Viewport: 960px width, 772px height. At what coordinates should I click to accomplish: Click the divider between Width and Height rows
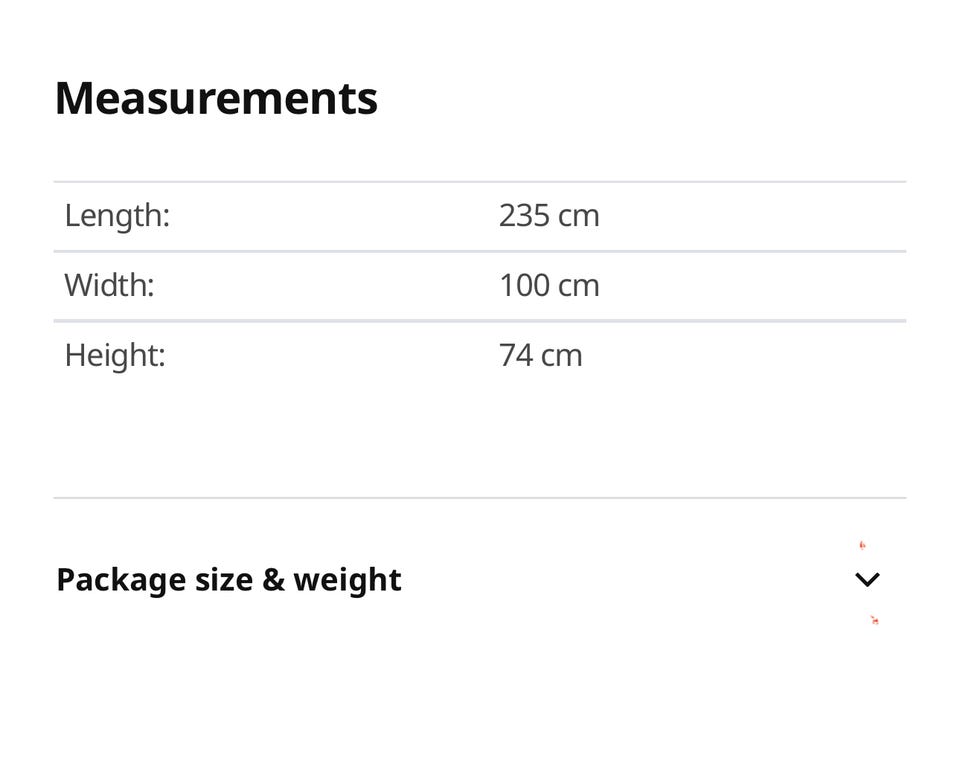pyautogui.click(x=480, y=321)
